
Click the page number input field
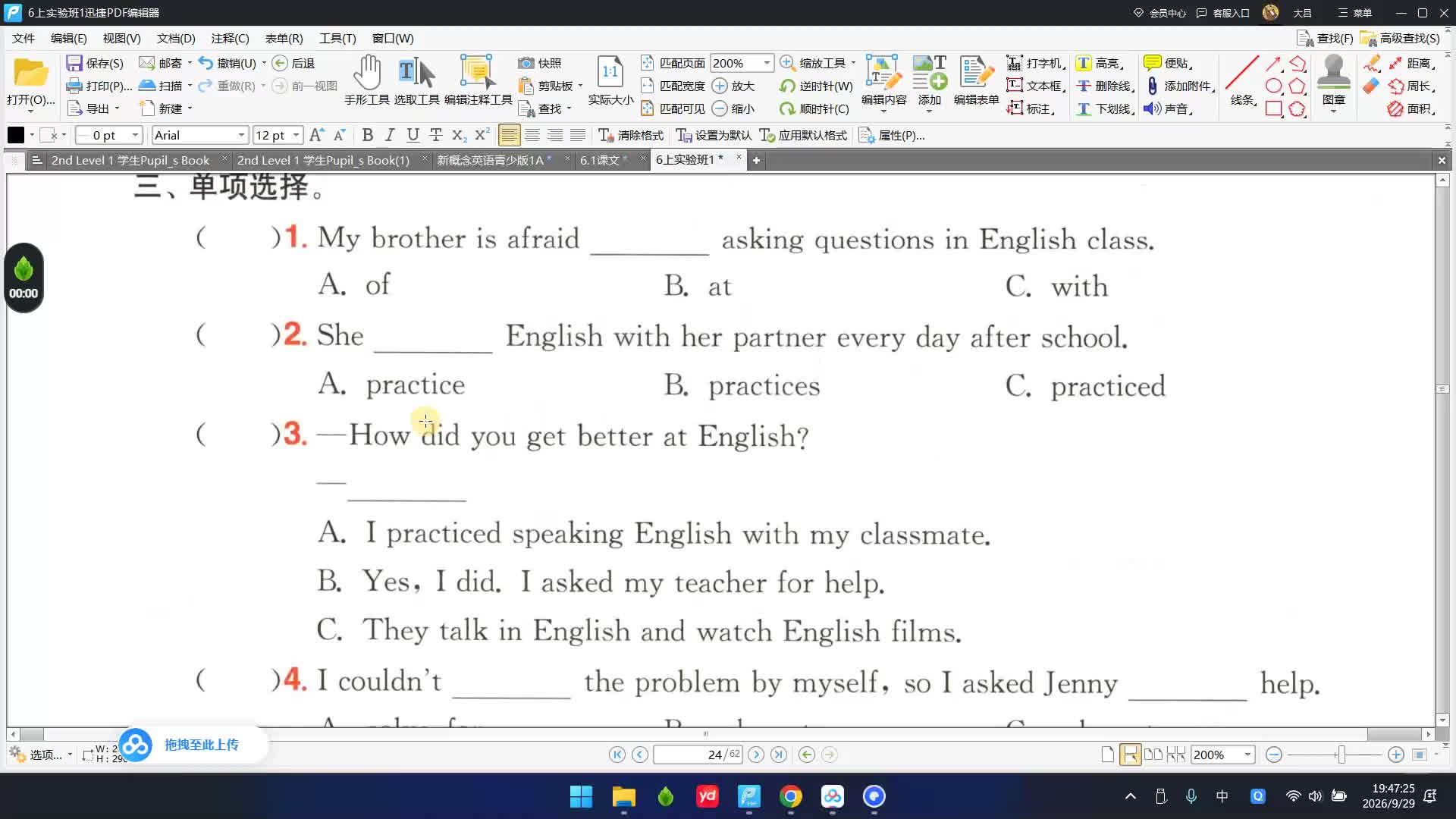click(x=698, y=755)
